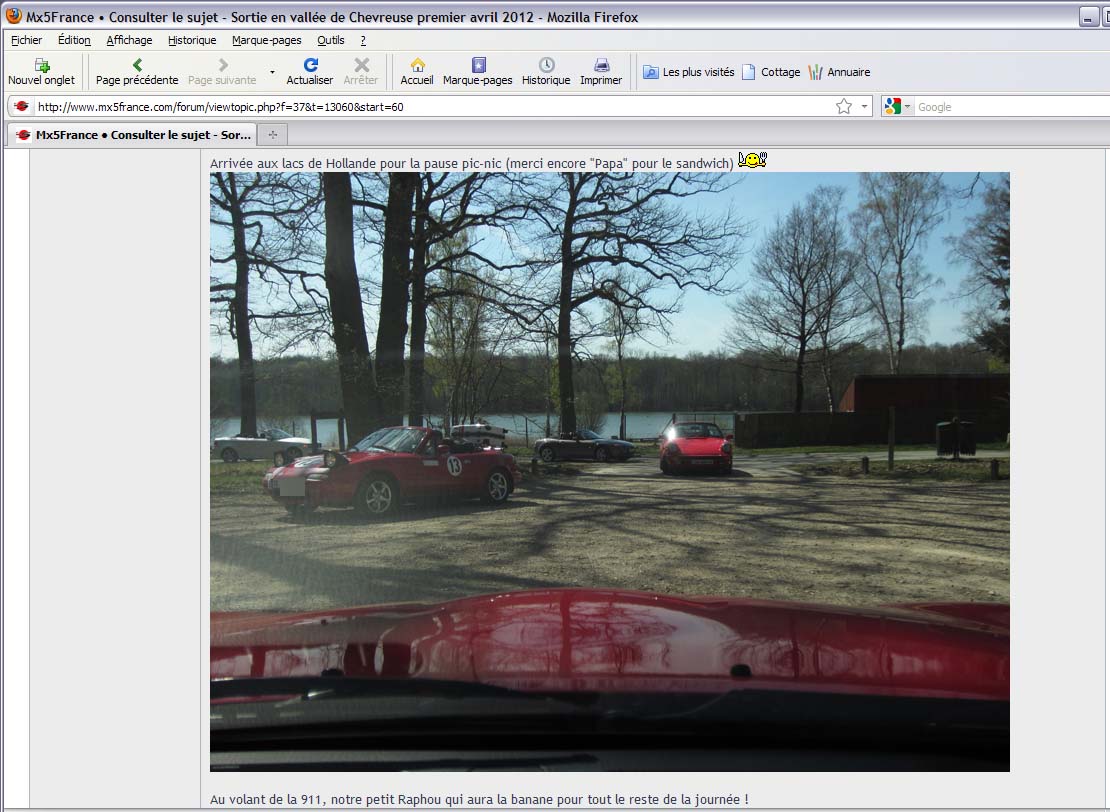Expand the navigation history dropdown arrow
The image size is (1110, 812).
(x=272, y=72)
